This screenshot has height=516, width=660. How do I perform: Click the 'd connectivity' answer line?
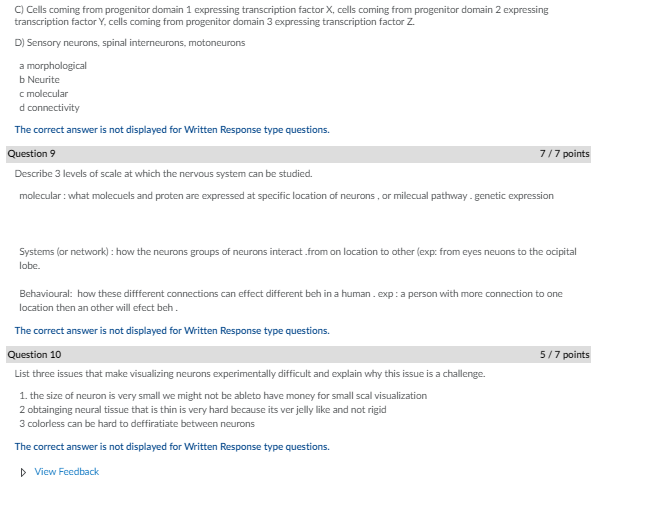(50, 108)
